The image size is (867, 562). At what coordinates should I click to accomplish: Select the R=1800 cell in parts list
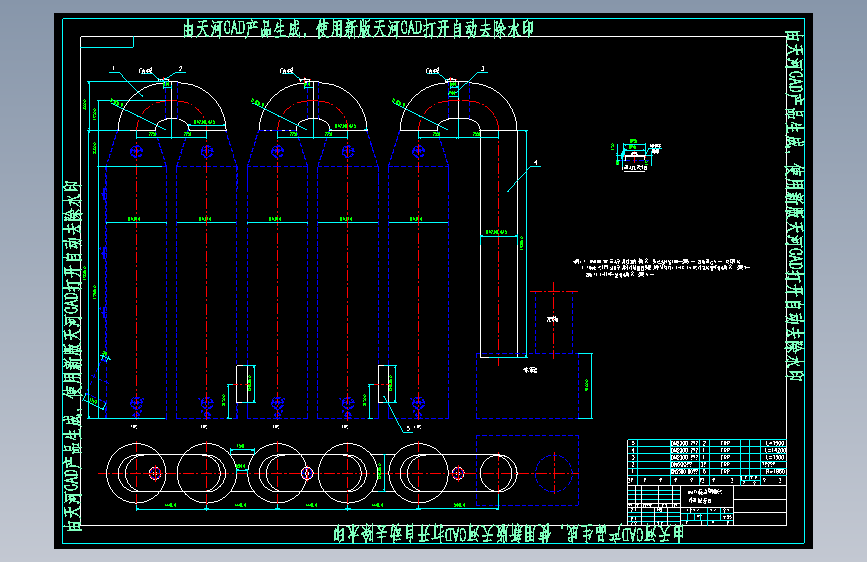click(775, 471)
